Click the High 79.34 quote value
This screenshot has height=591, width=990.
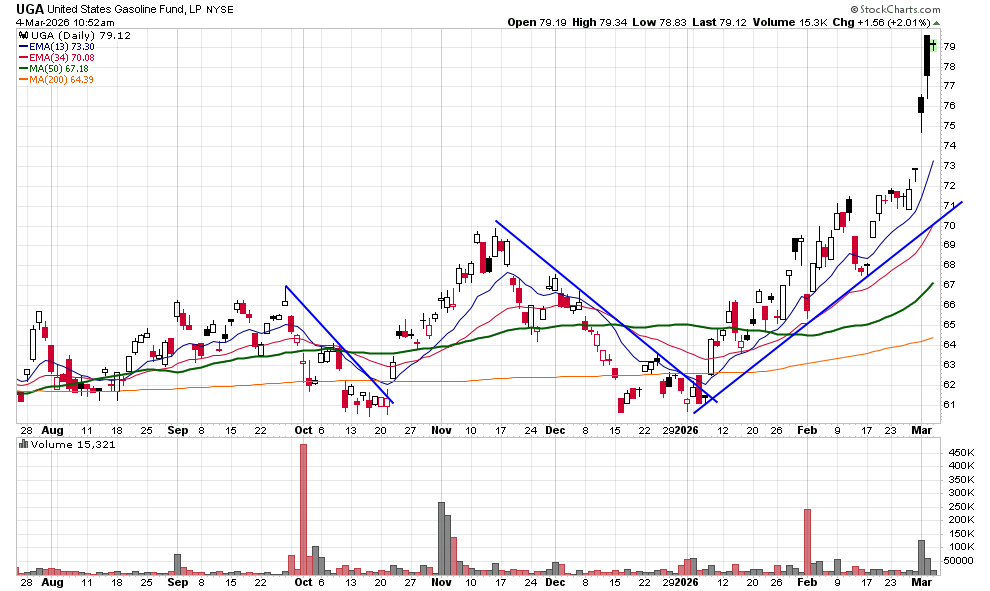tap(600, 22)
